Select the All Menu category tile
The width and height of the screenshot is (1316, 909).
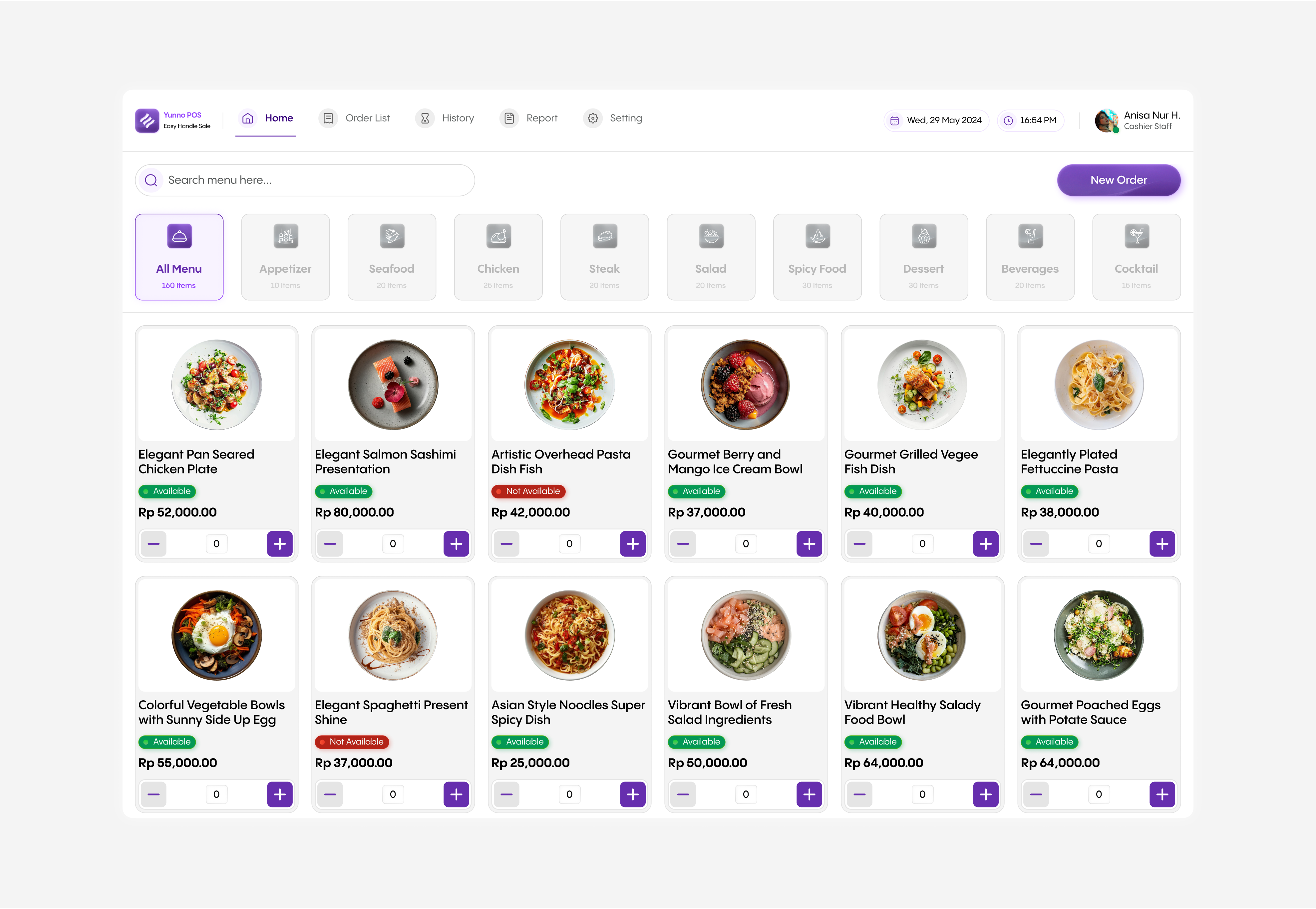tap(179, 257)
